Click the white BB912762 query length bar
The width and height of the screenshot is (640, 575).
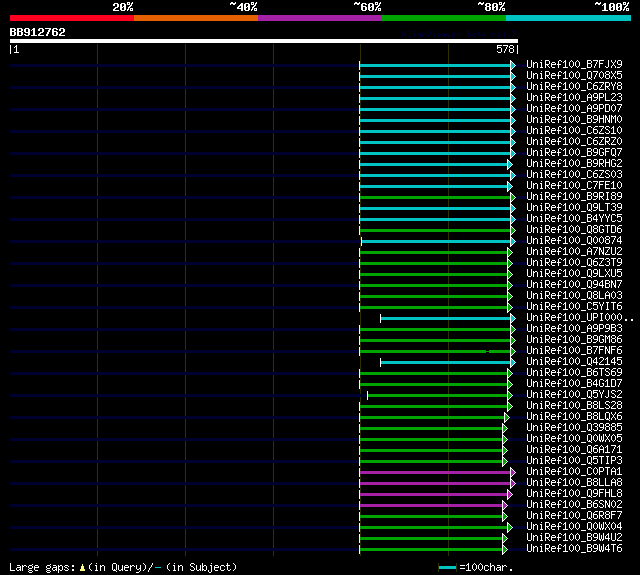click(x=264, y=41)
